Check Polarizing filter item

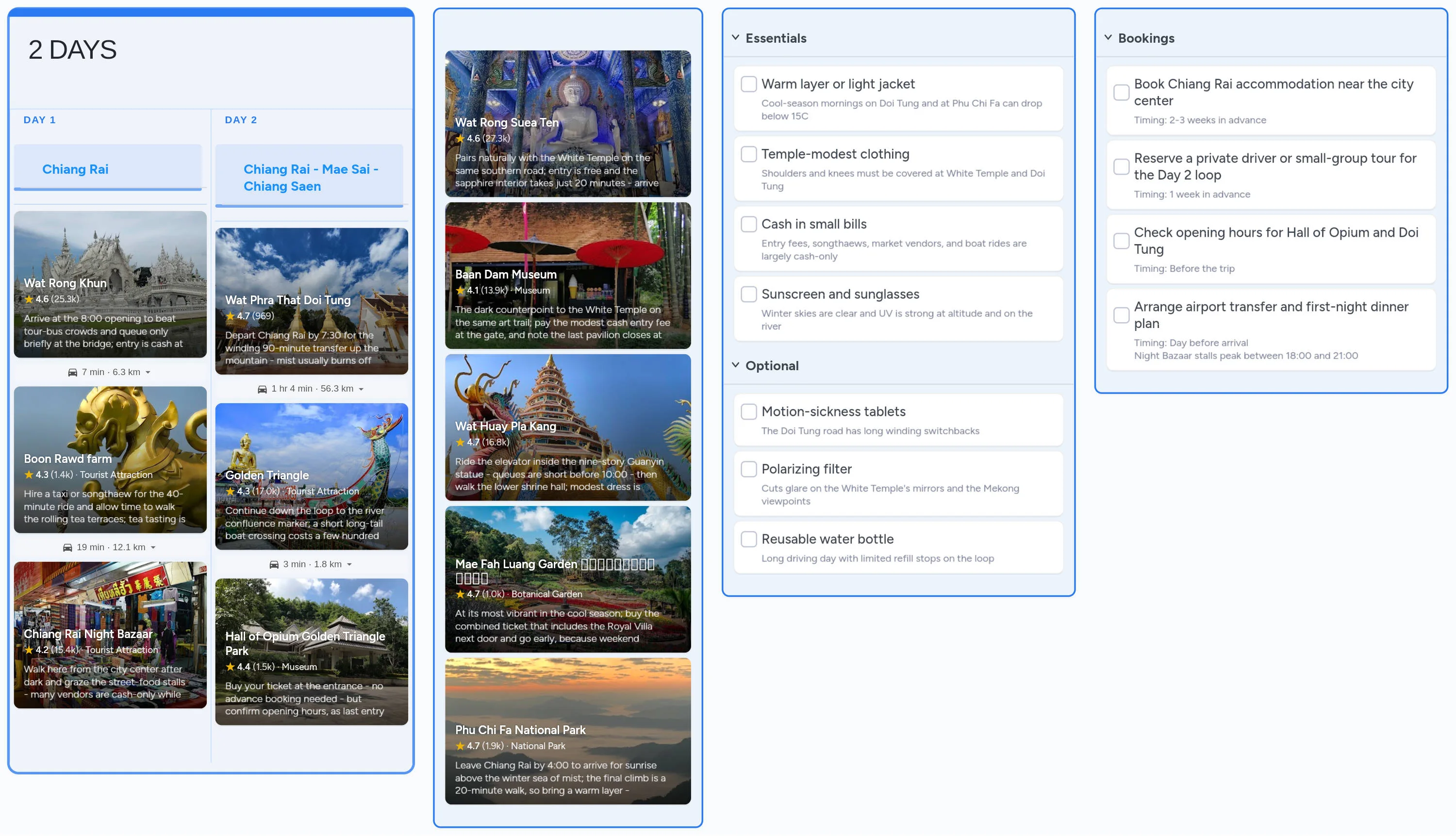(749, 469)
